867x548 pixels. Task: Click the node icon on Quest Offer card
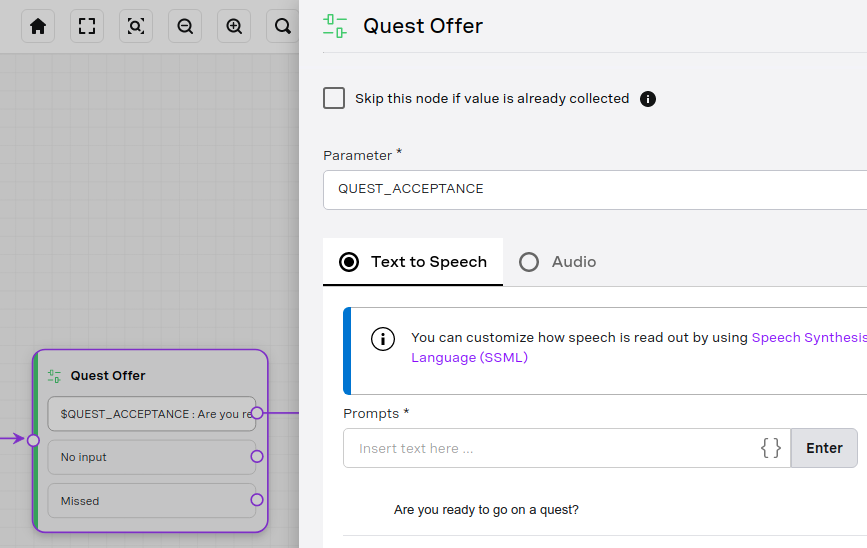(x=54, y=376)
